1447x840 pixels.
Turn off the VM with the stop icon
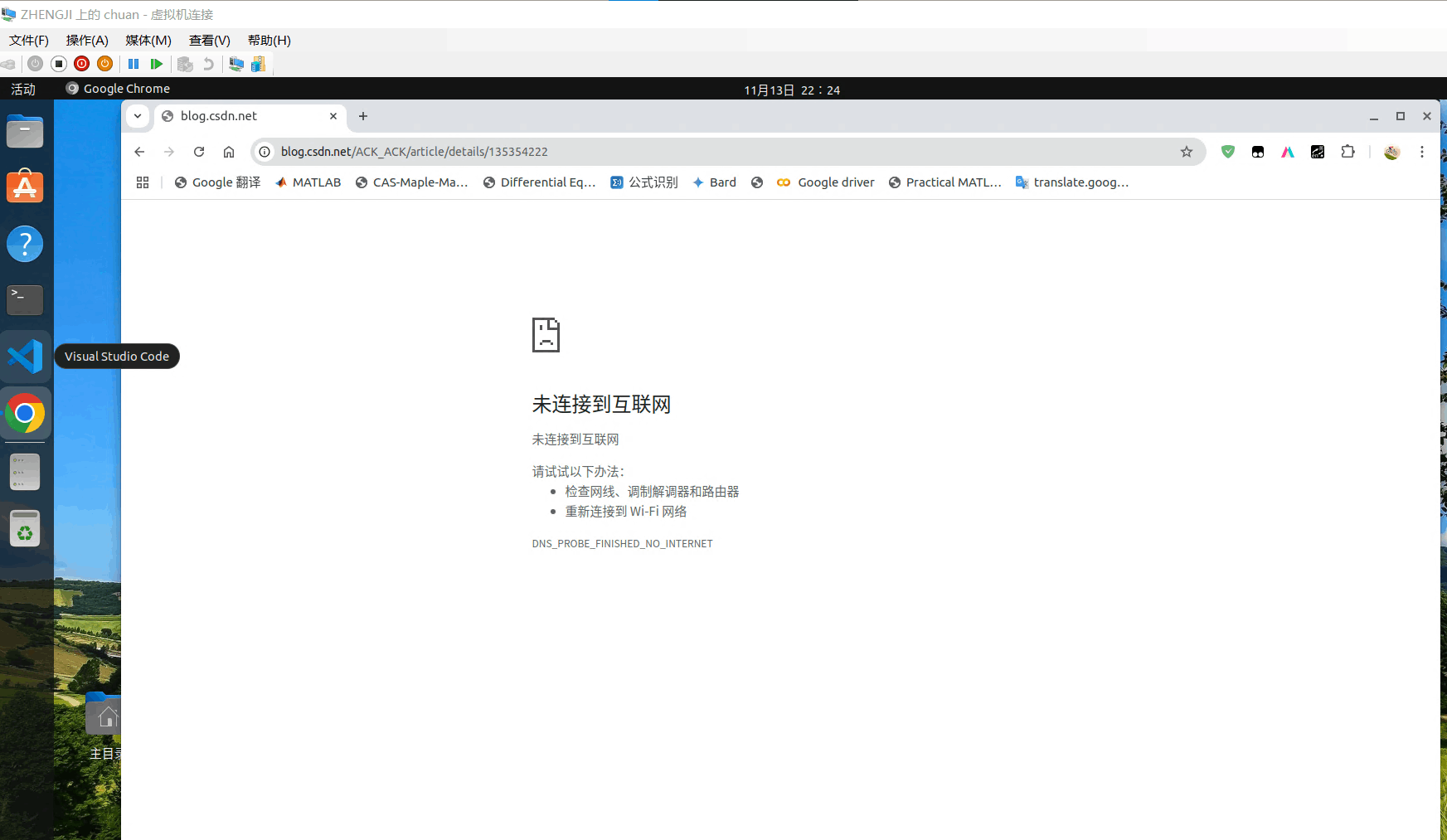pyautogui.click(x=59, y=64)
